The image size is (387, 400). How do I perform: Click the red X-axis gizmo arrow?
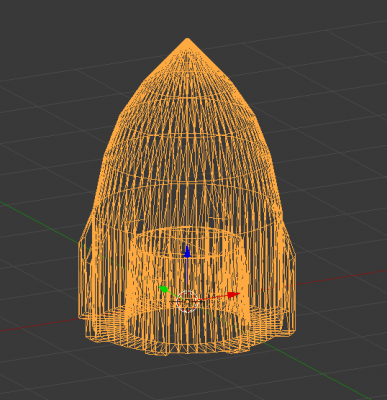pyautogui.click(x=233, y=295)
